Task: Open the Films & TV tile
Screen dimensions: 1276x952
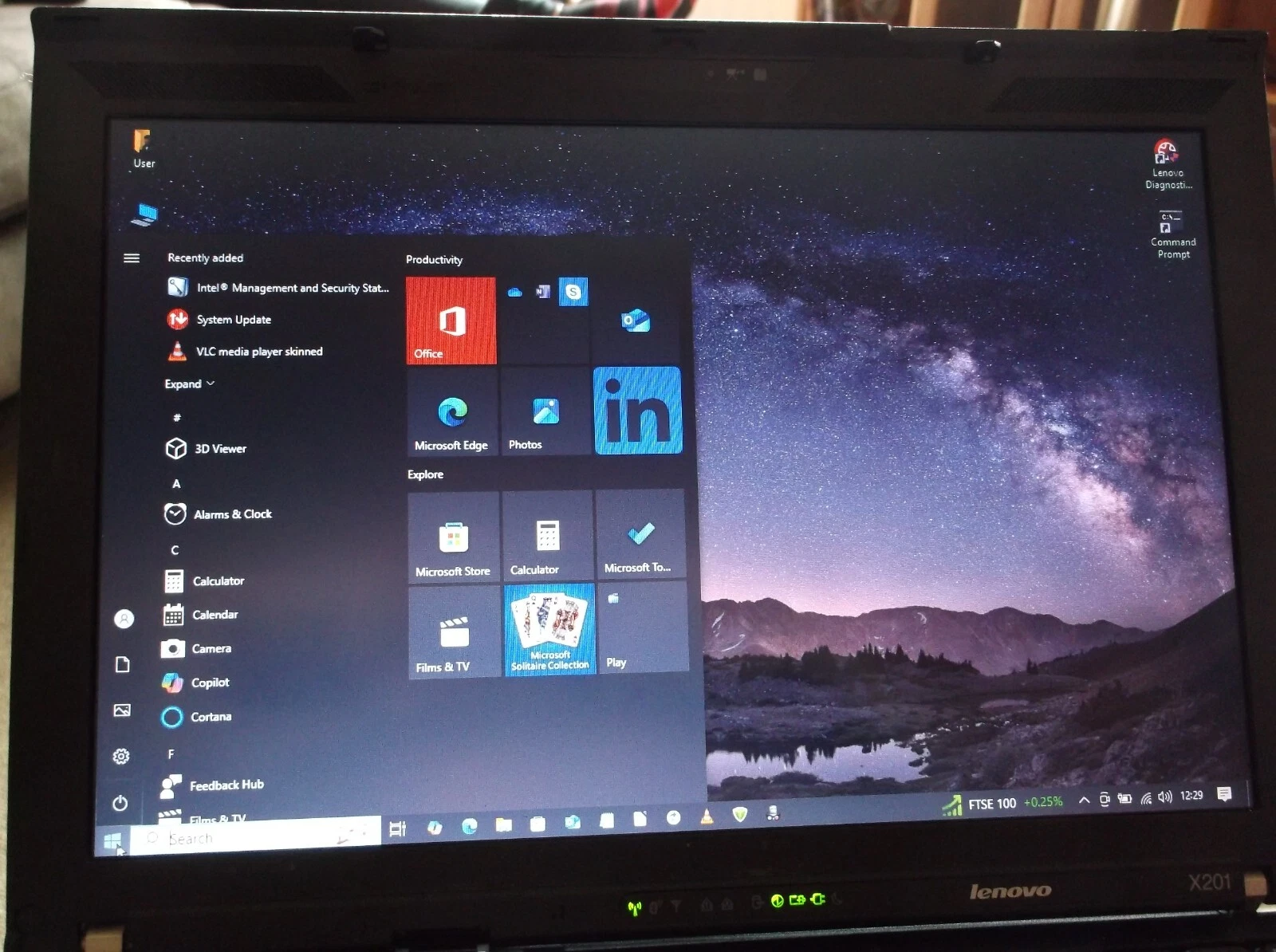Action: click(455, 632)
